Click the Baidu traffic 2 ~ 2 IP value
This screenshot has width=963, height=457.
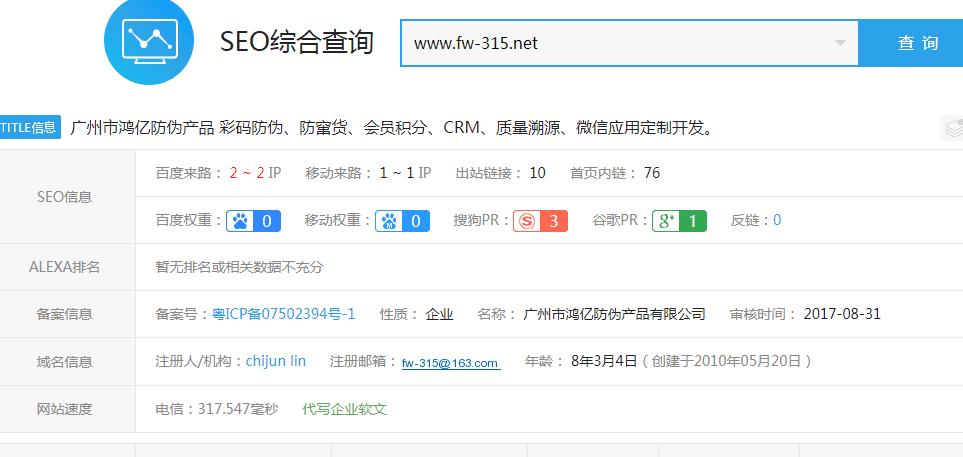pos(255,173)
